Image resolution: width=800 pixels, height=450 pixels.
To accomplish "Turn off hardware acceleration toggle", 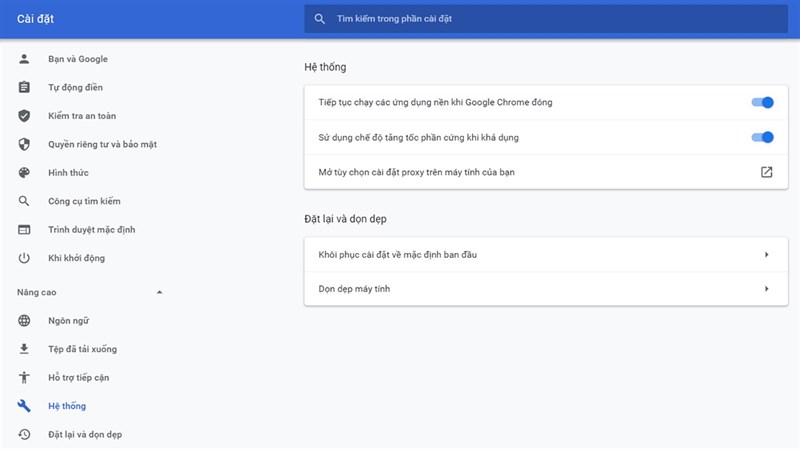I will click(x=762, y=137).
